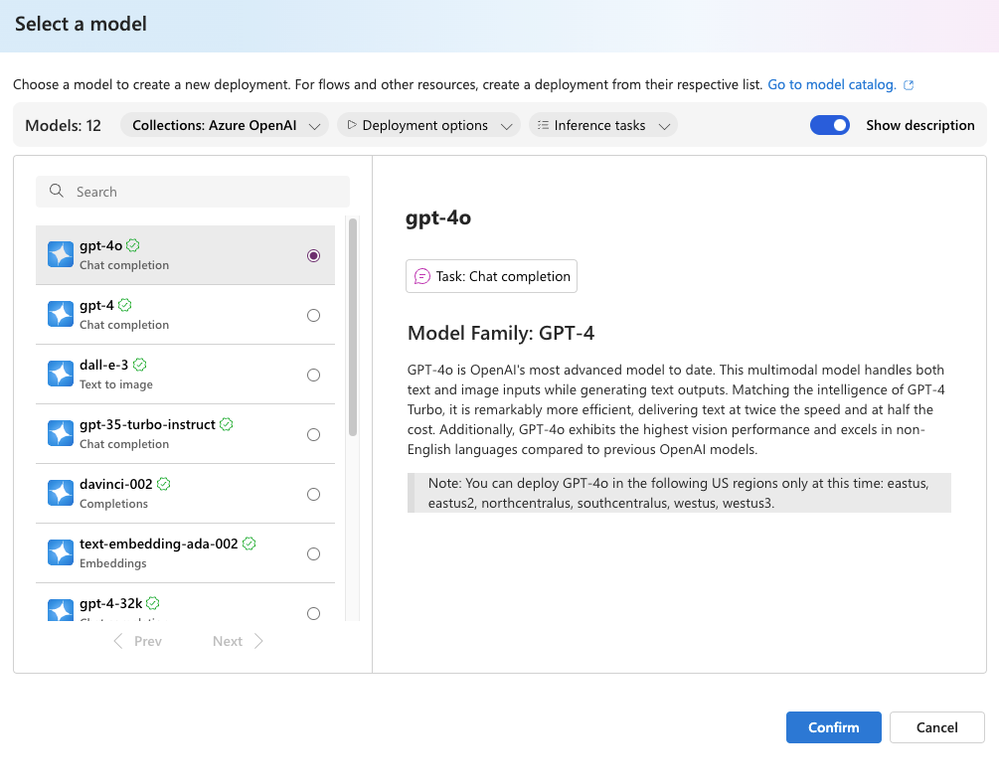Click the 'Chat completion' text under gpt-35-turbo-instruct
This screenshot has width=999, height=758.
[x=124, y=444]
